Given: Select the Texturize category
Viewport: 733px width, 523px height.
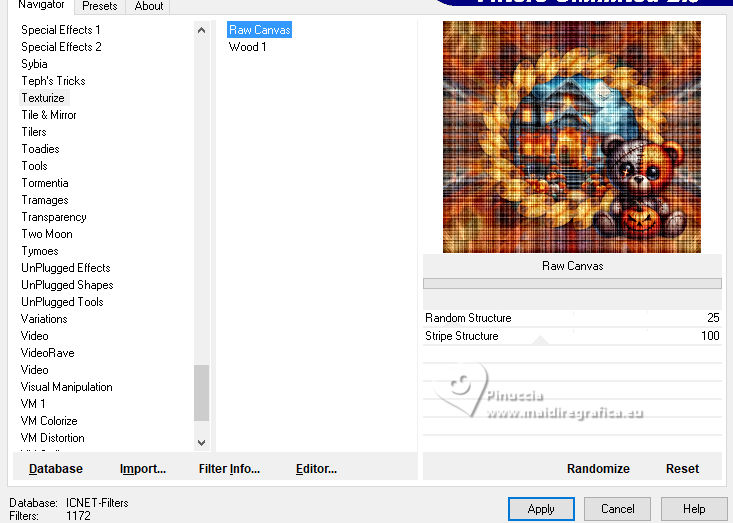Looking at the screenshot, I should [x=43, y=98].
